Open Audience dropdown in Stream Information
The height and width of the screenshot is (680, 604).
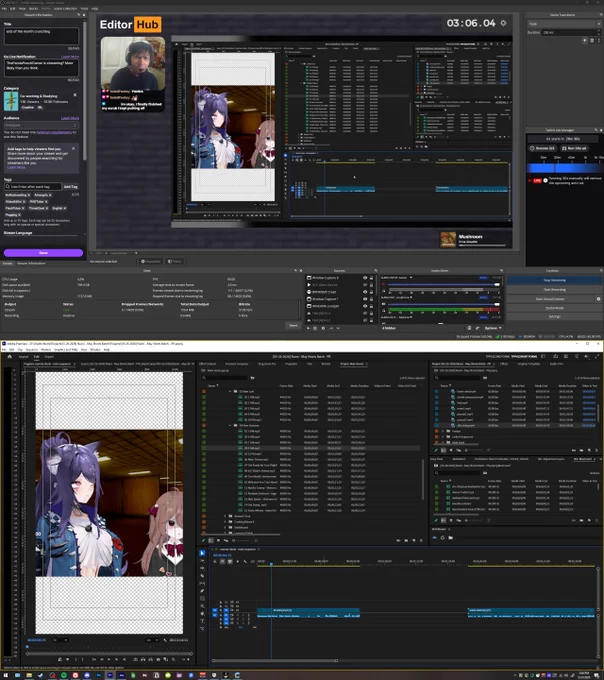41,125
